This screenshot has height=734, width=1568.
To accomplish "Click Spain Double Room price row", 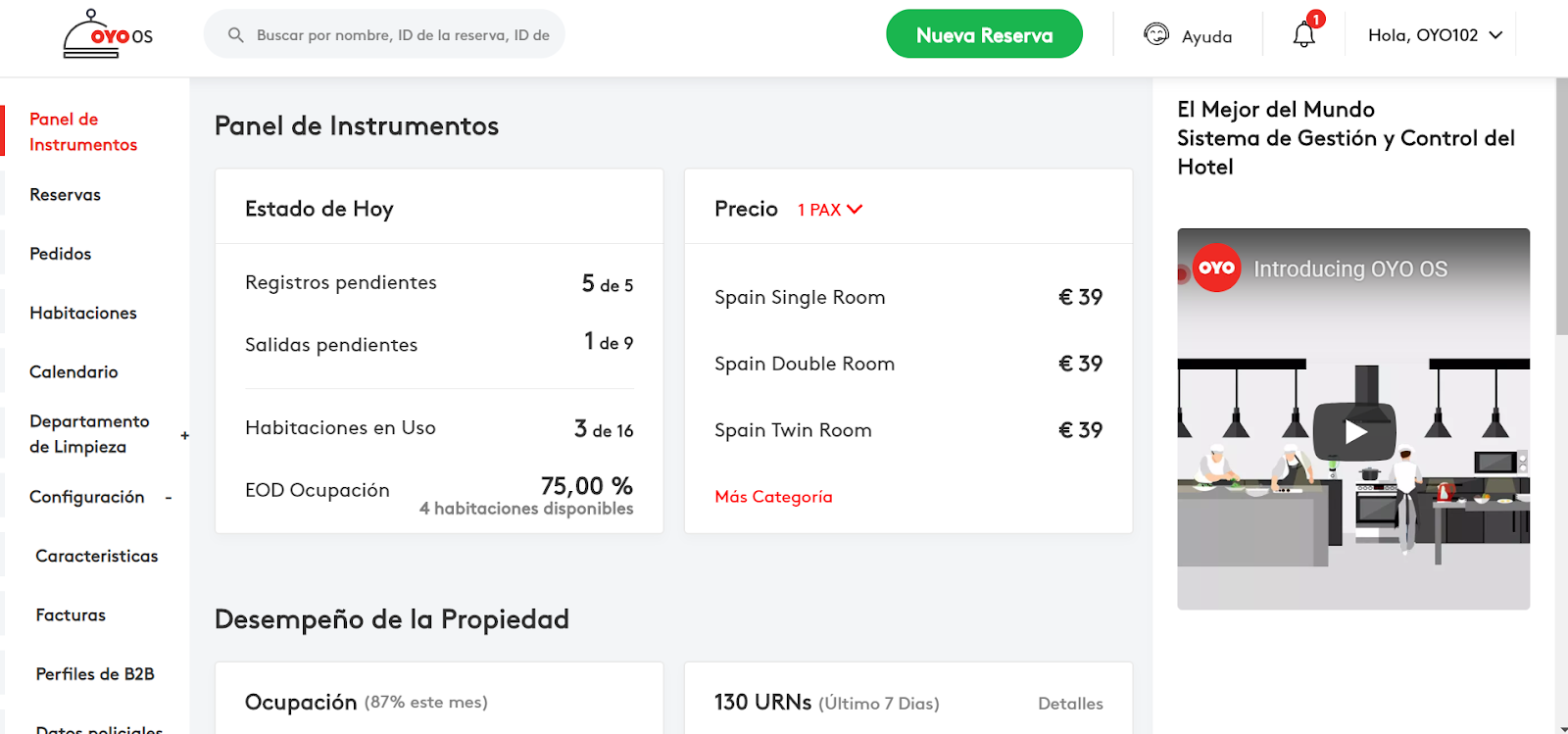I will click(x=908, y=364).
